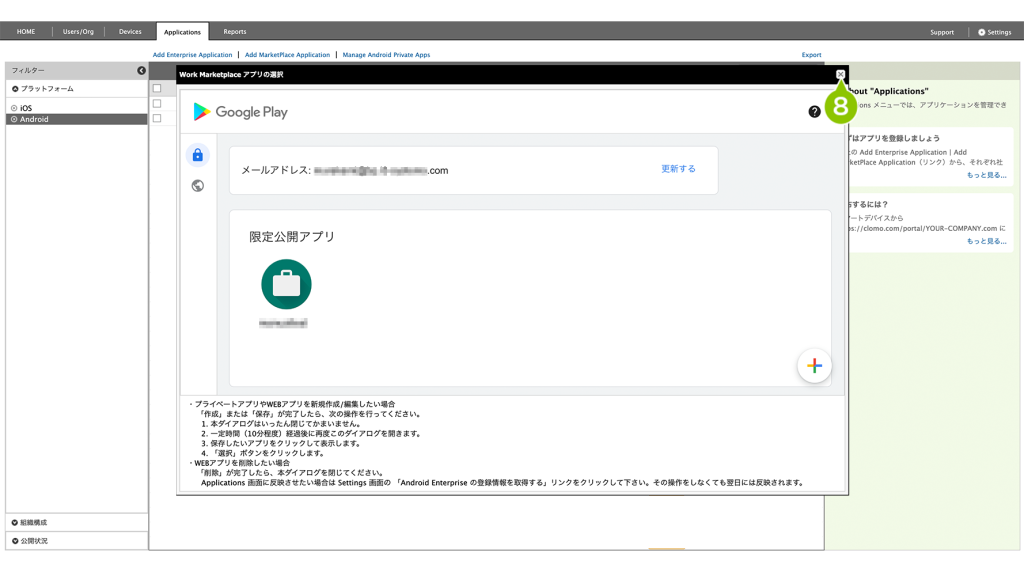Click the 限定公開アプリ heading
This screenshot has height=576, width=1024.
pos(291,236)
